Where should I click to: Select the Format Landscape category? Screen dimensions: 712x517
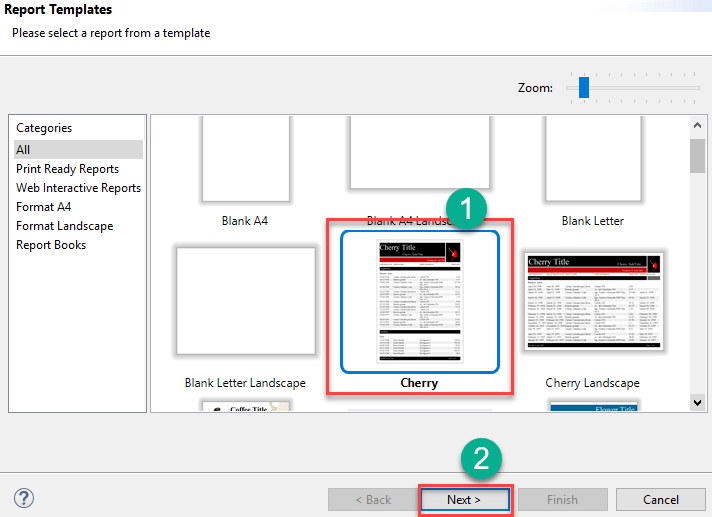point(64,226)
